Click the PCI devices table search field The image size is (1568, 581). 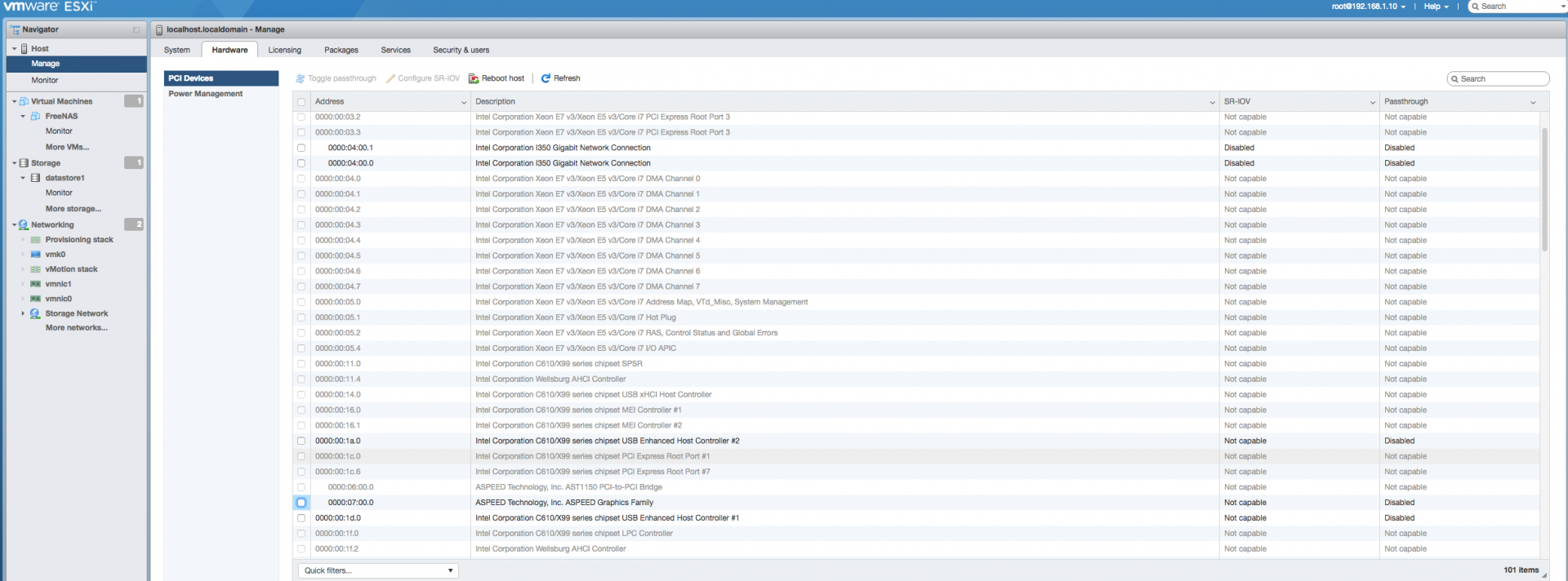[1498, 79]
